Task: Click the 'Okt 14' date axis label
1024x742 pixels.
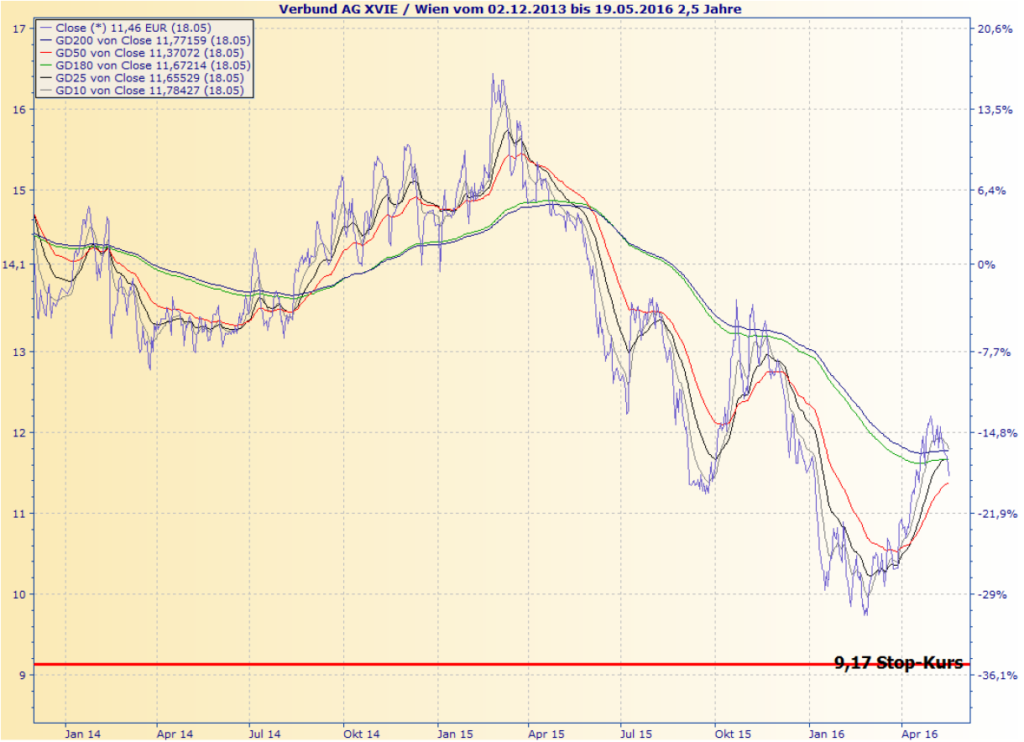Action: (361, 734)
